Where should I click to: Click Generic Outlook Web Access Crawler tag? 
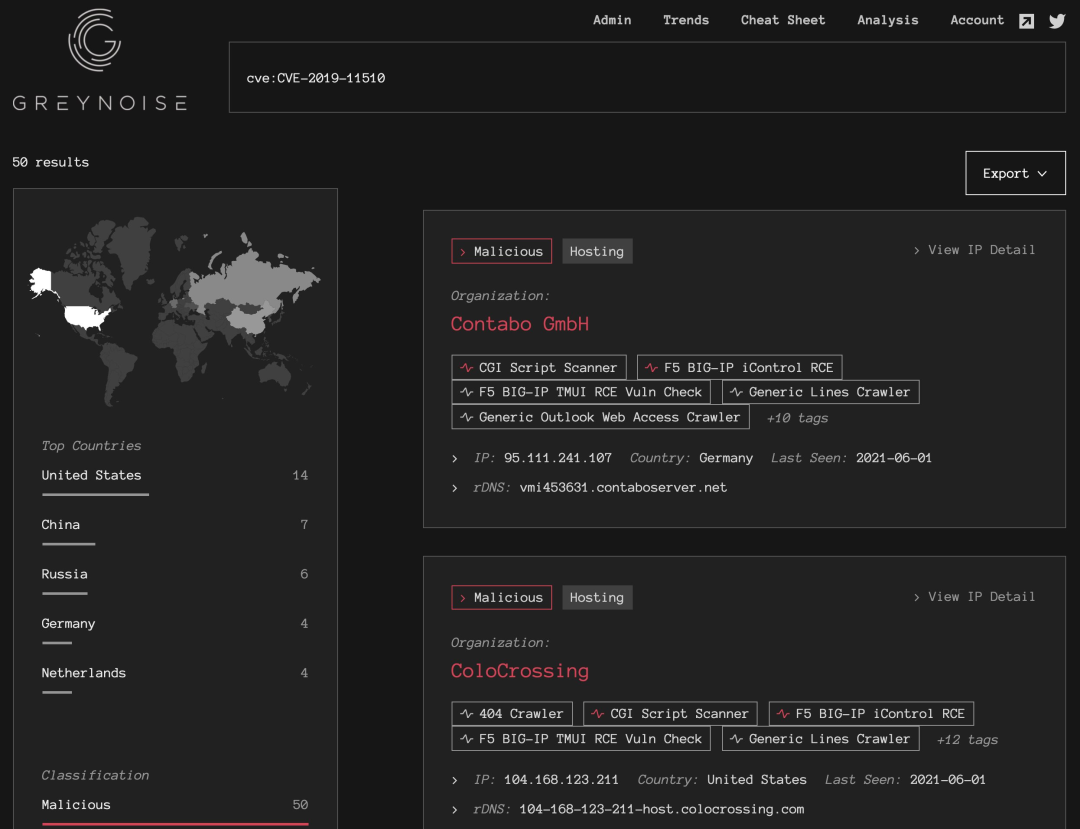600,417
